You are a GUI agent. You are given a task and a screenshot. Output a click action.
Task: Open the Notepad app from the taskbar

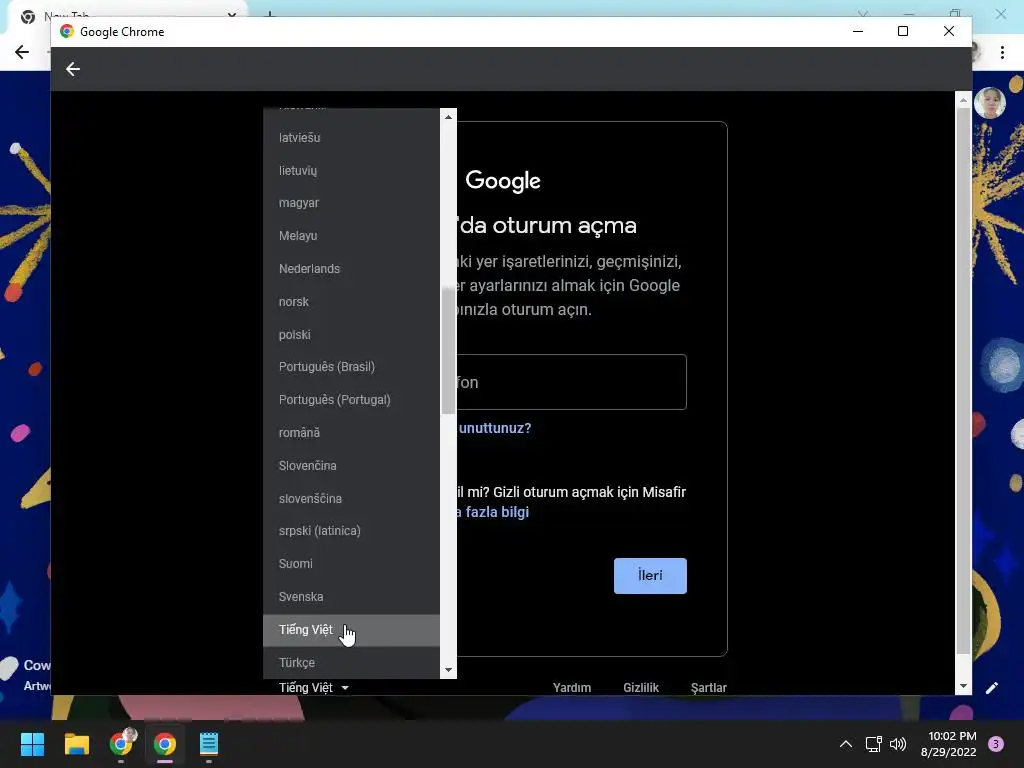point(208,744)
